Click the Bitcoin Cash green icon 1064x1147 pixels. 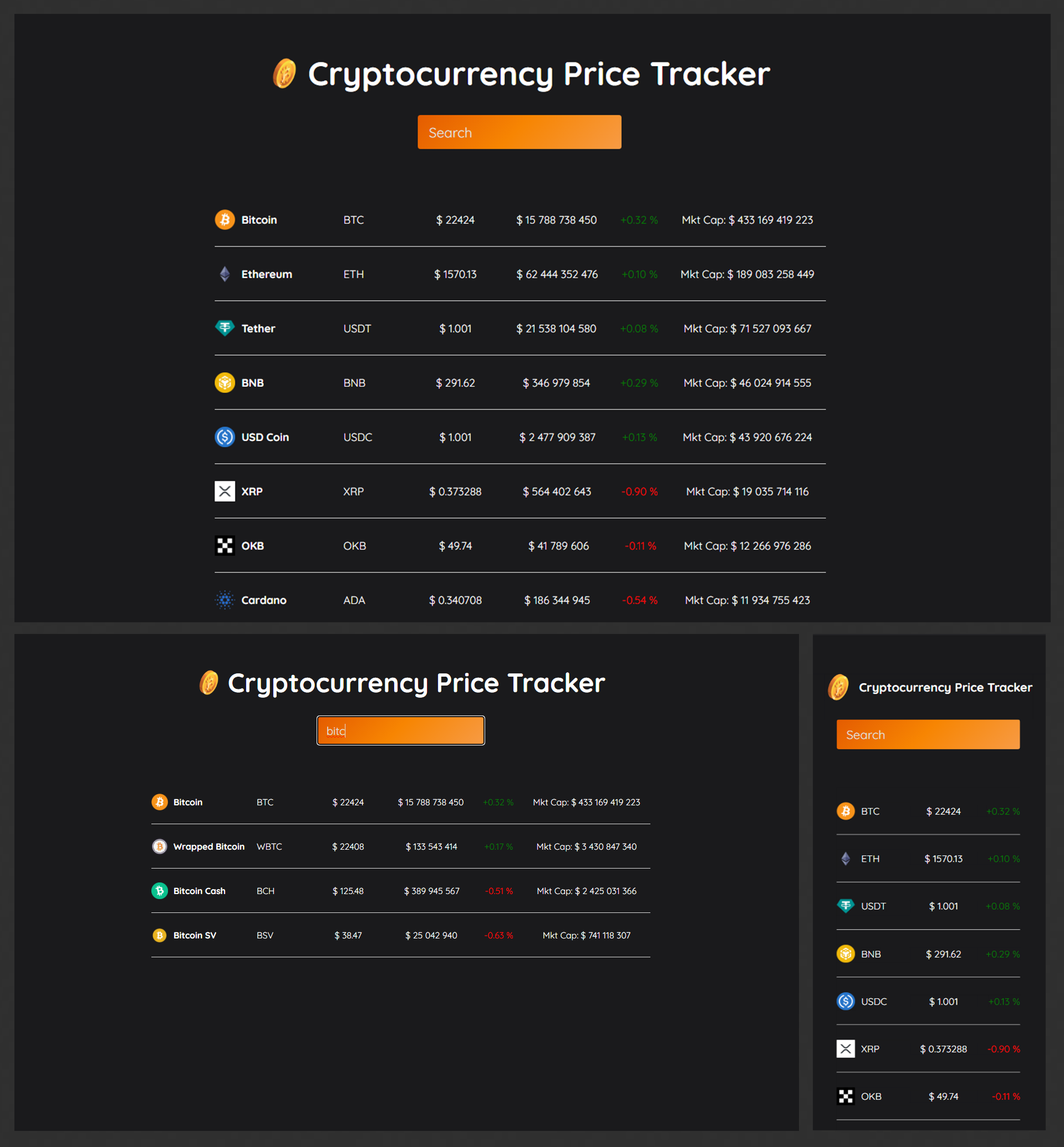click(x=159, y=891)
